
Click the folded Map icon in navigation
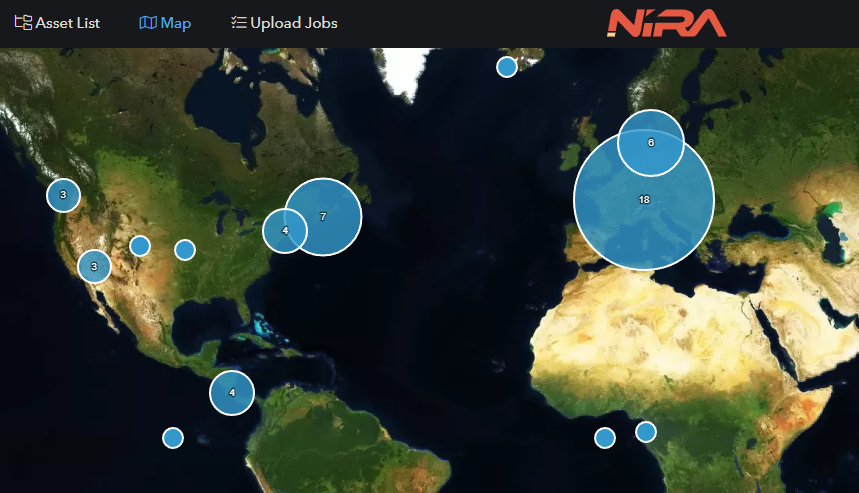click(x=147, y=23)
